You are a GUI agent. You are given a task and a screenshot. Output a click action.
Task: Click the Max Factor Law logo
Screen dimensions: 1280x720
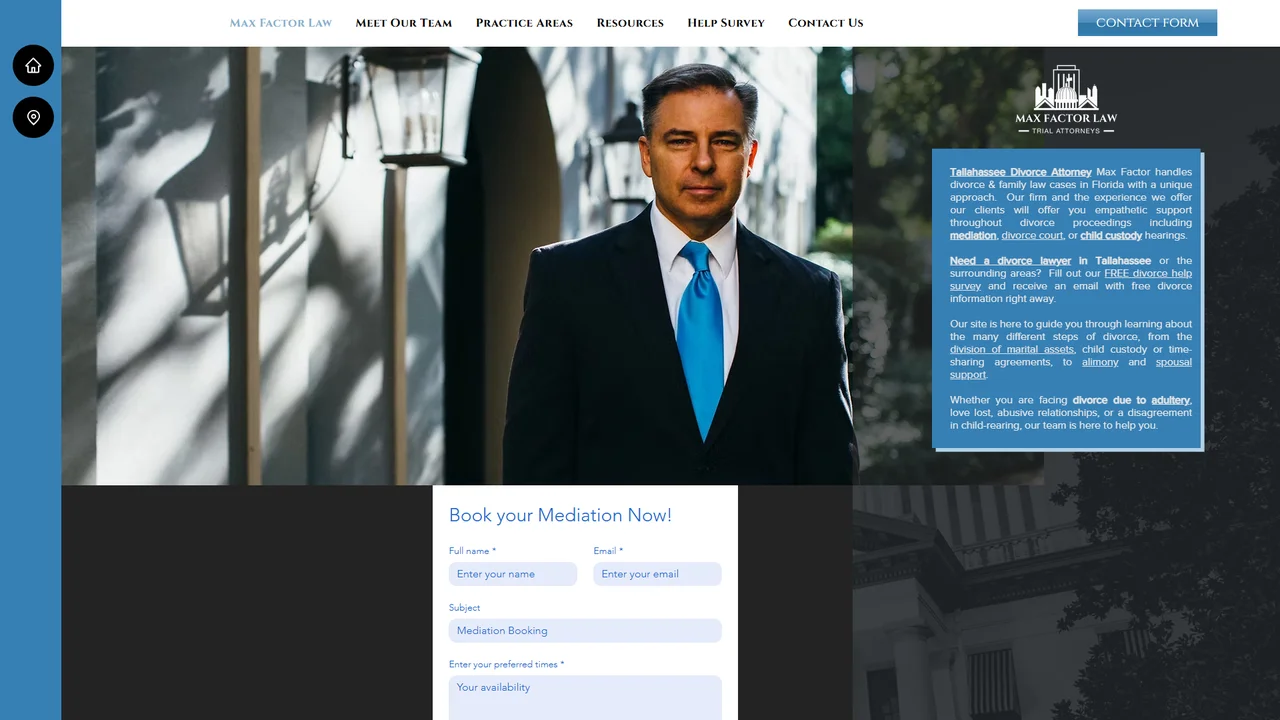pos(1066,100)
